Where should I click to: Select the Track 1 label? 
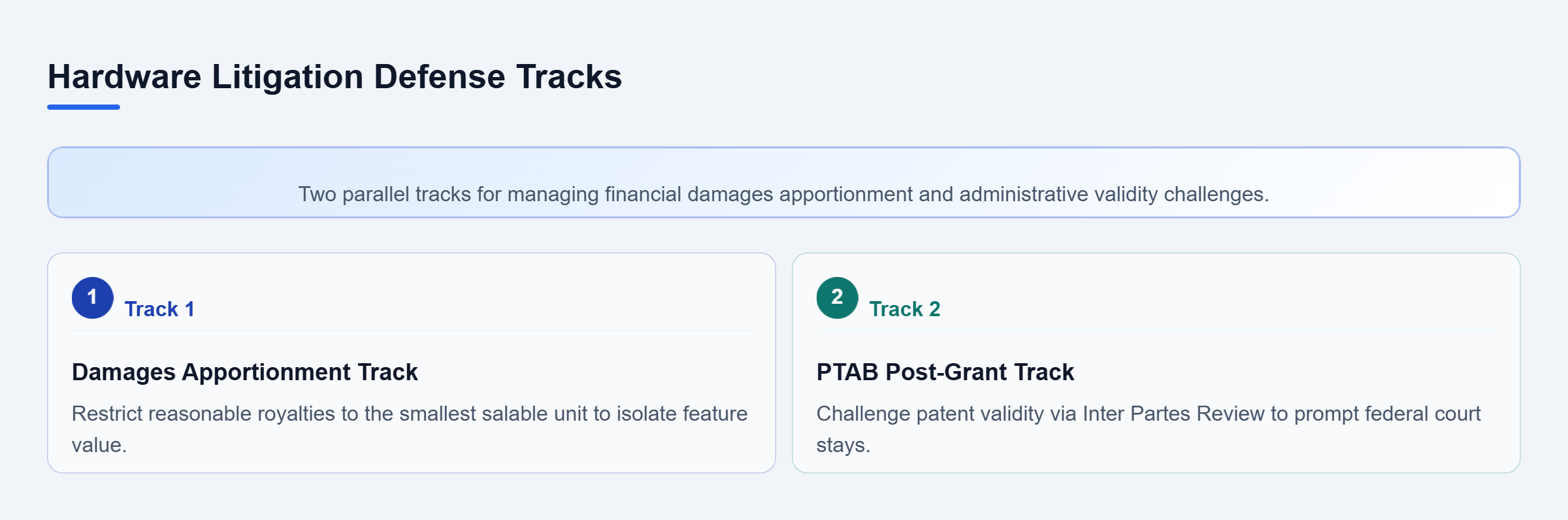(x=159, y=309)
